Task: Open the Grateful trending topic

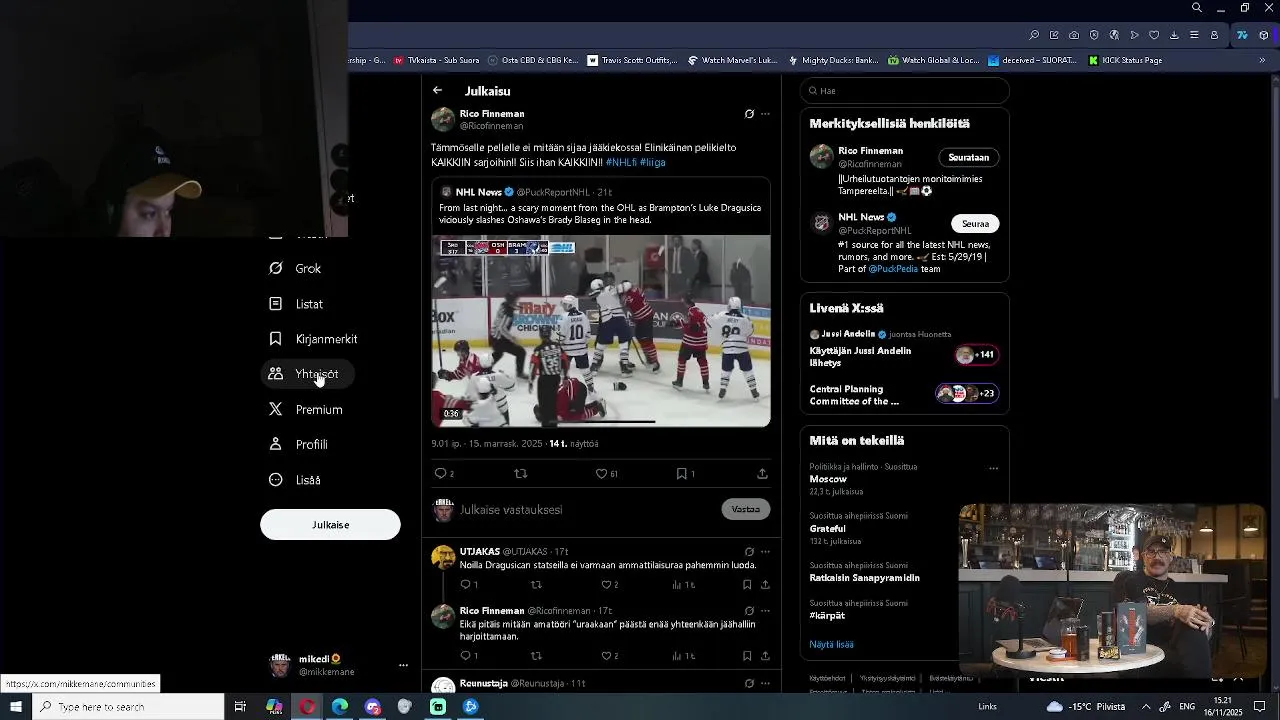Action: (827, 528)
